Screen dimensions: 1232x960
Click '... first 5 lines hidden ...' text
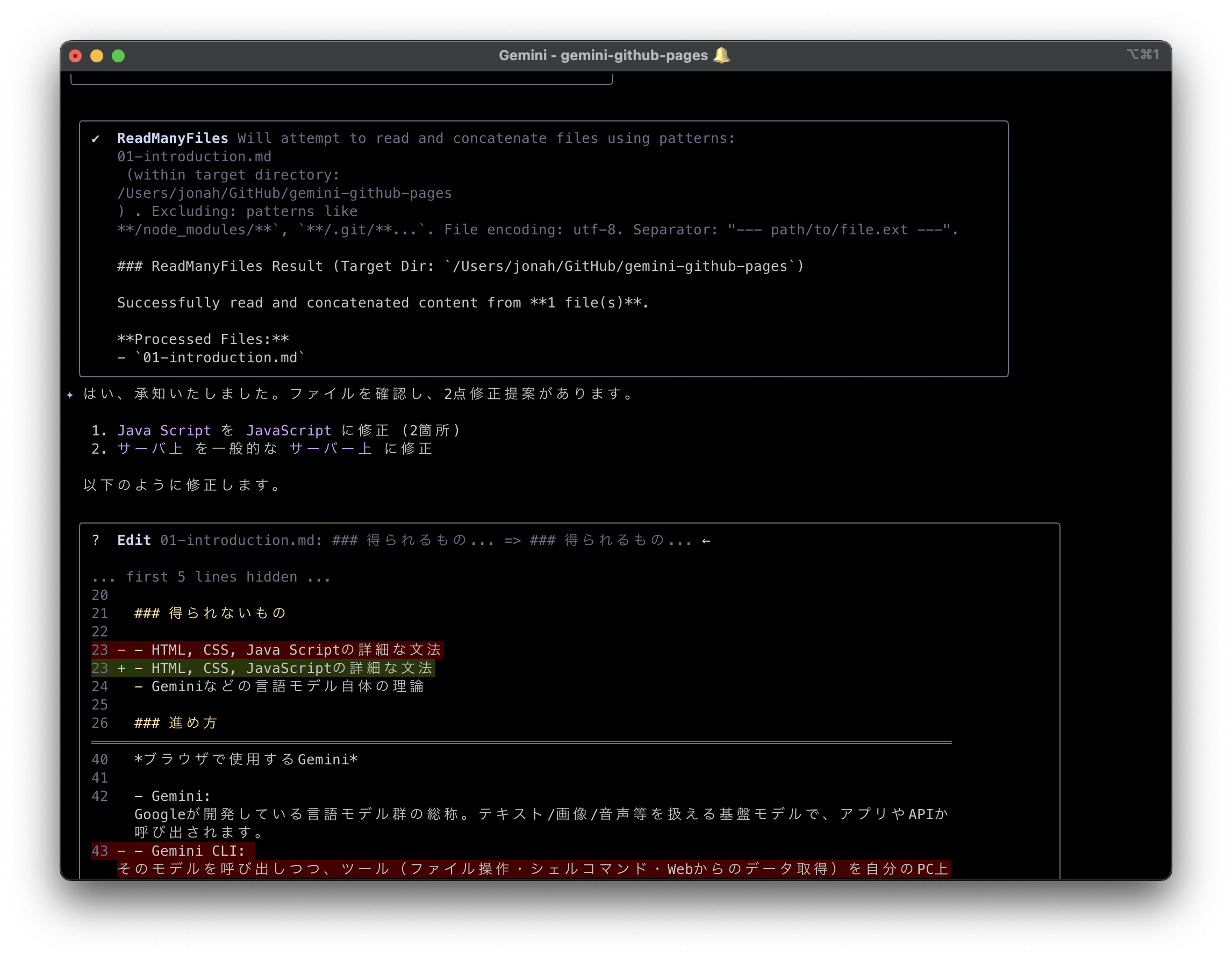tap(212, 576)
